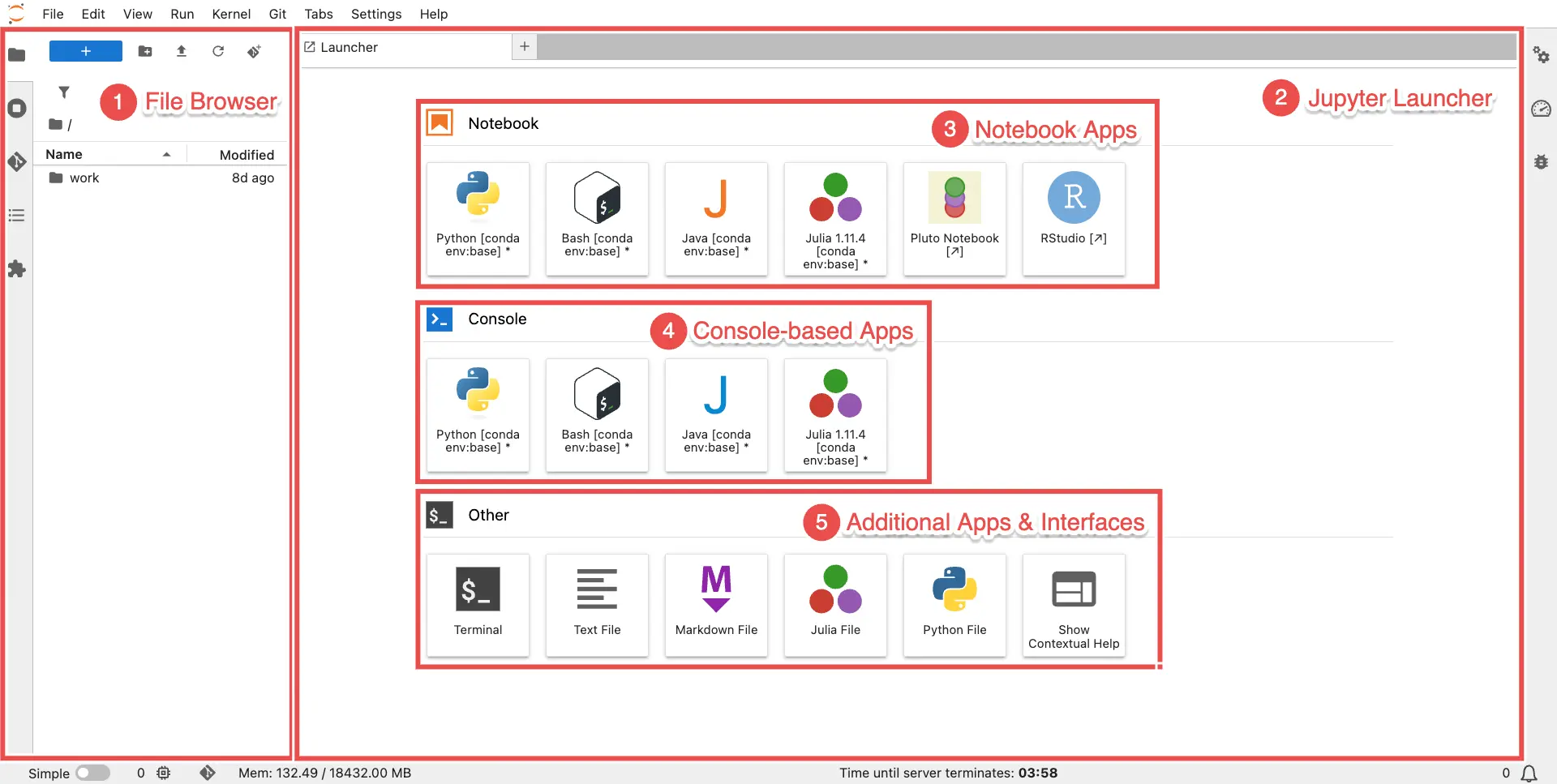This screenshot has width=1557, height=784.
Task: Click the notifications bell in status bar
Action: 1529,773
